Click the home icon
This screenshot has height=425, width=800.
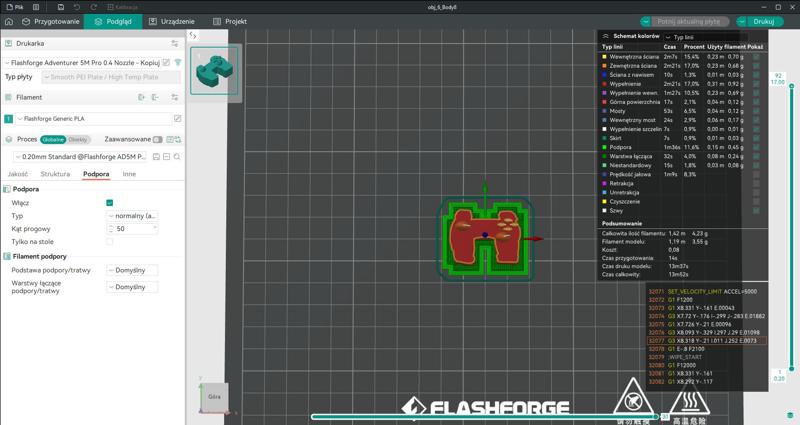(9, 21)
